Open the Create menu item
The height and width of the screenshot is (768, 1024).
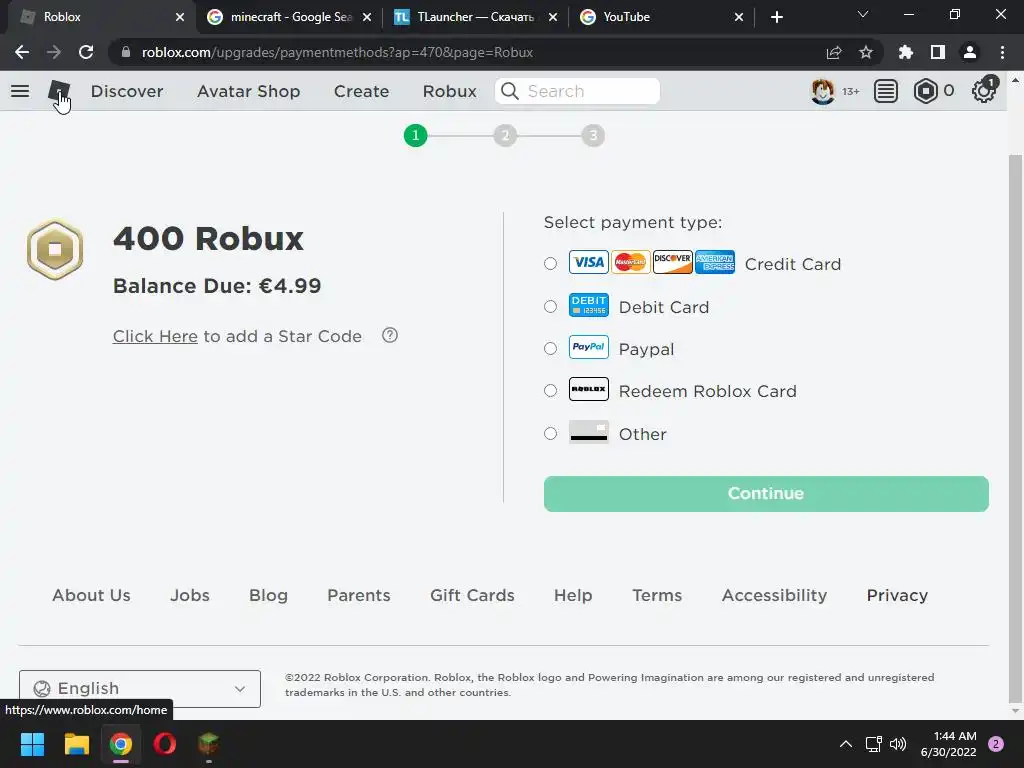(361, 91)
